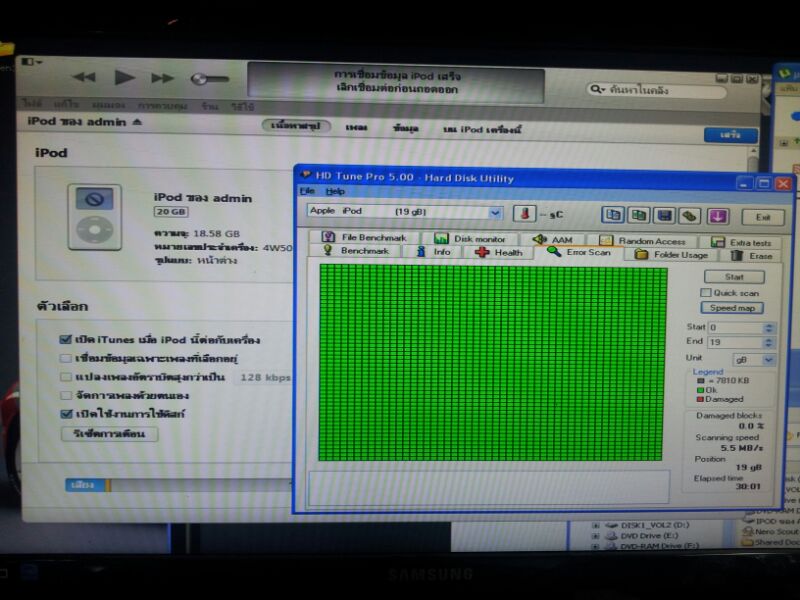This screenshot has width=800, height=600.
Task: Open the File menu in HD Tune
Action: [307, 191]
